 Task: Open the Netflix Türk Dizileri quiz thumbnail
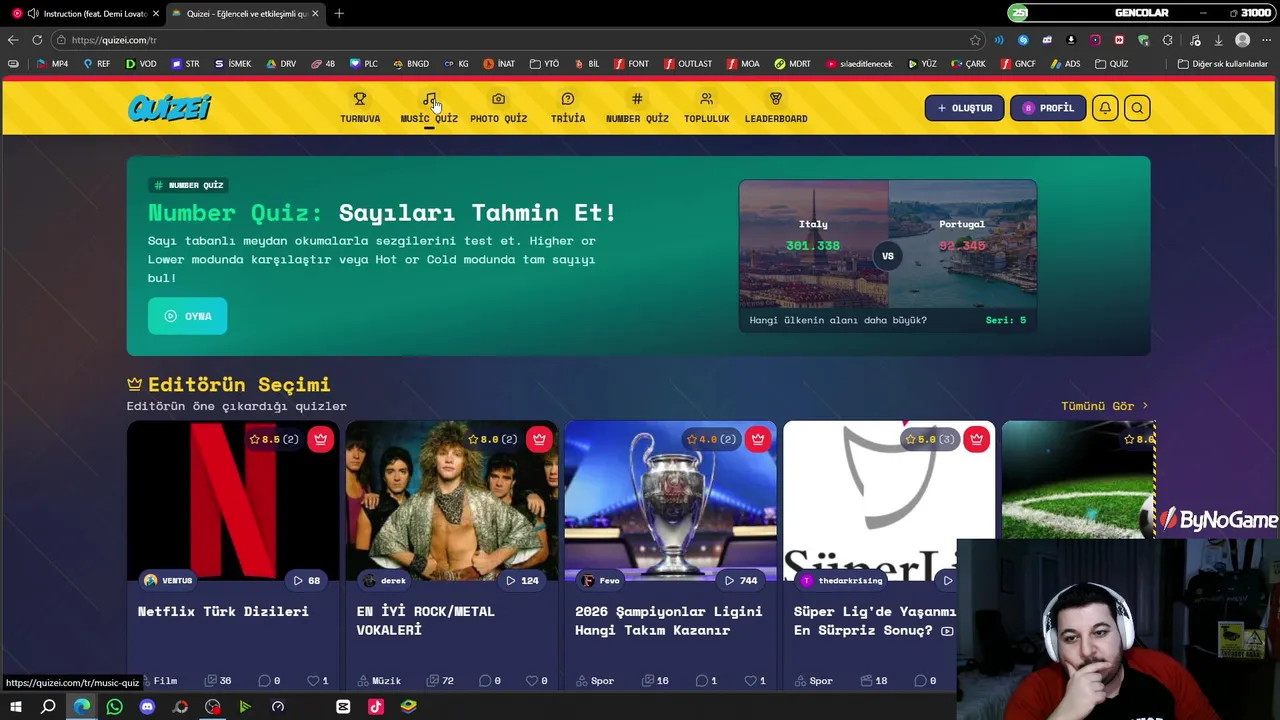click(x=233, y=500)
